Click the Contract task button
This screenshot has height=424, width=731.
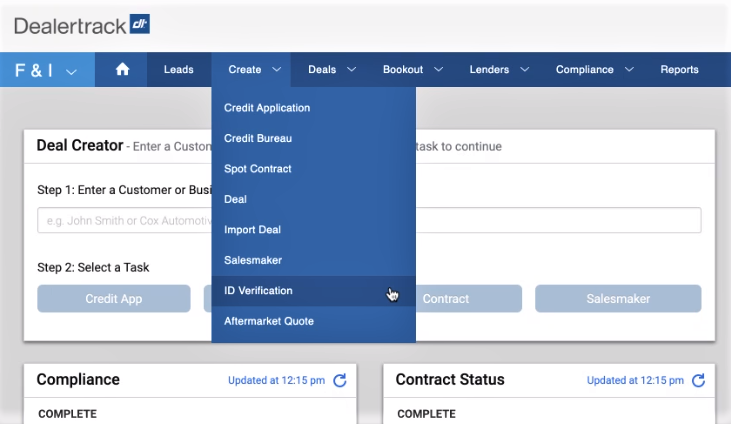[469, 299]
